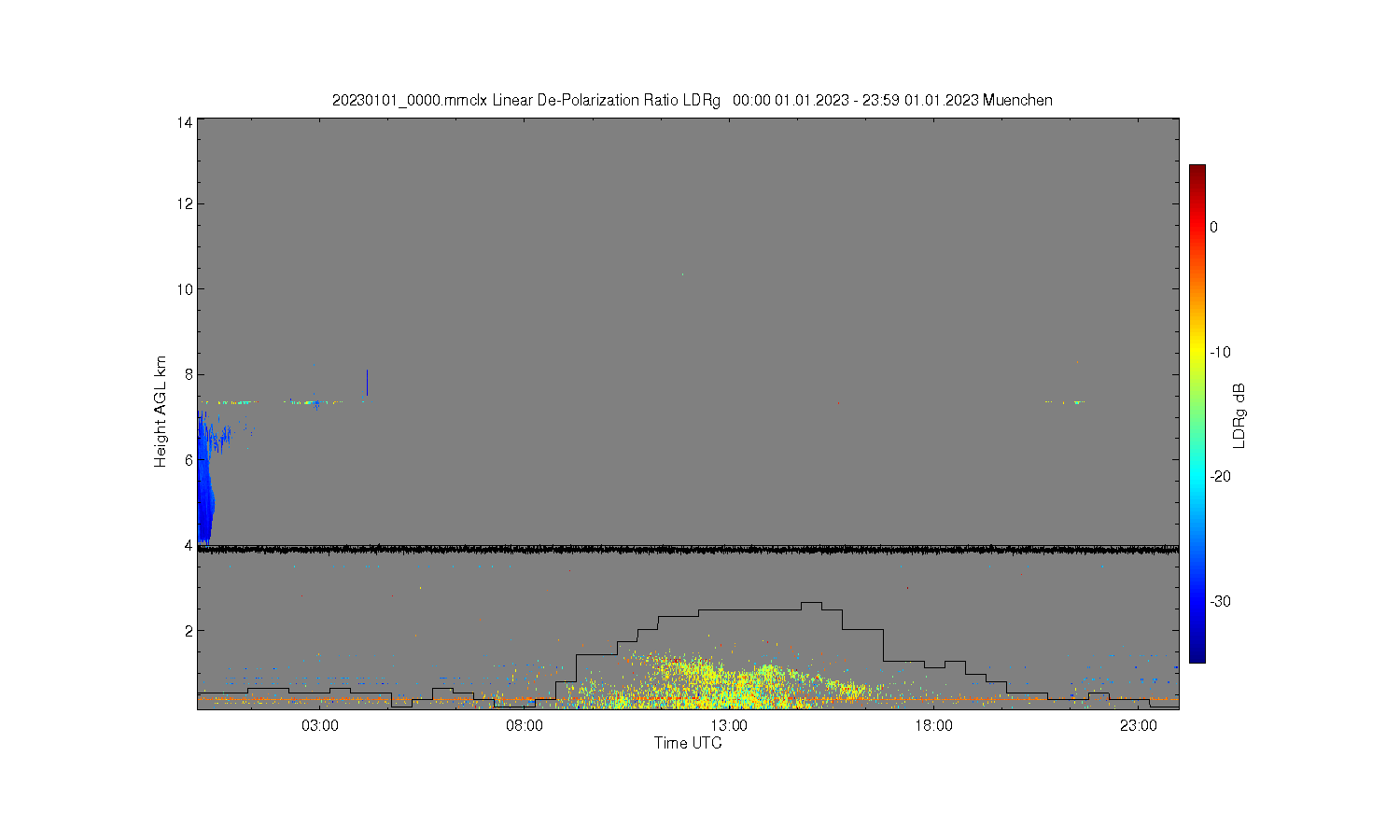Click the LDRg colorbar scale
The image size is (1400, 840).
1197,413
